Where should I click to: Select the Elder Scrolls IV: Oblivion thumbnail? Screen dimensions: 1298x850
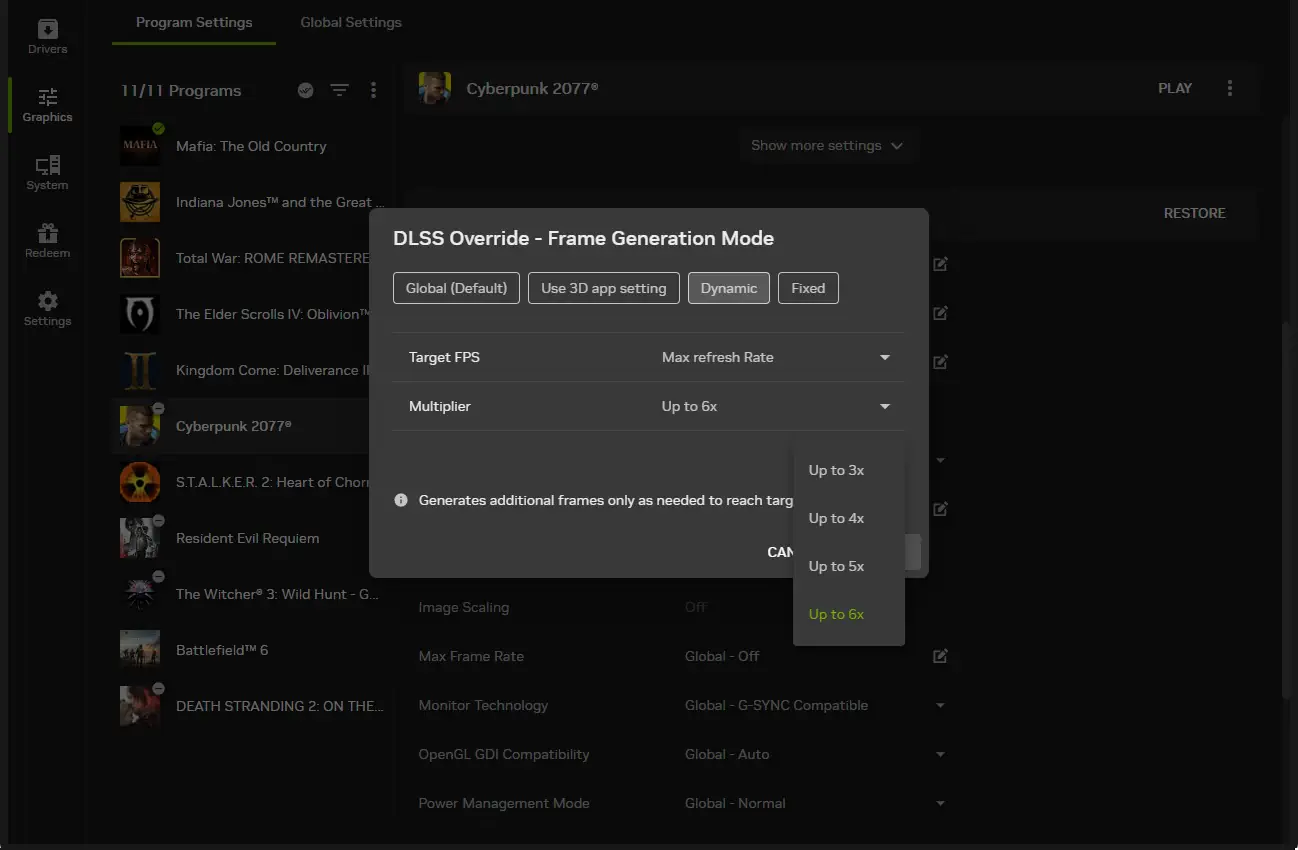click(x=140, y=314)
